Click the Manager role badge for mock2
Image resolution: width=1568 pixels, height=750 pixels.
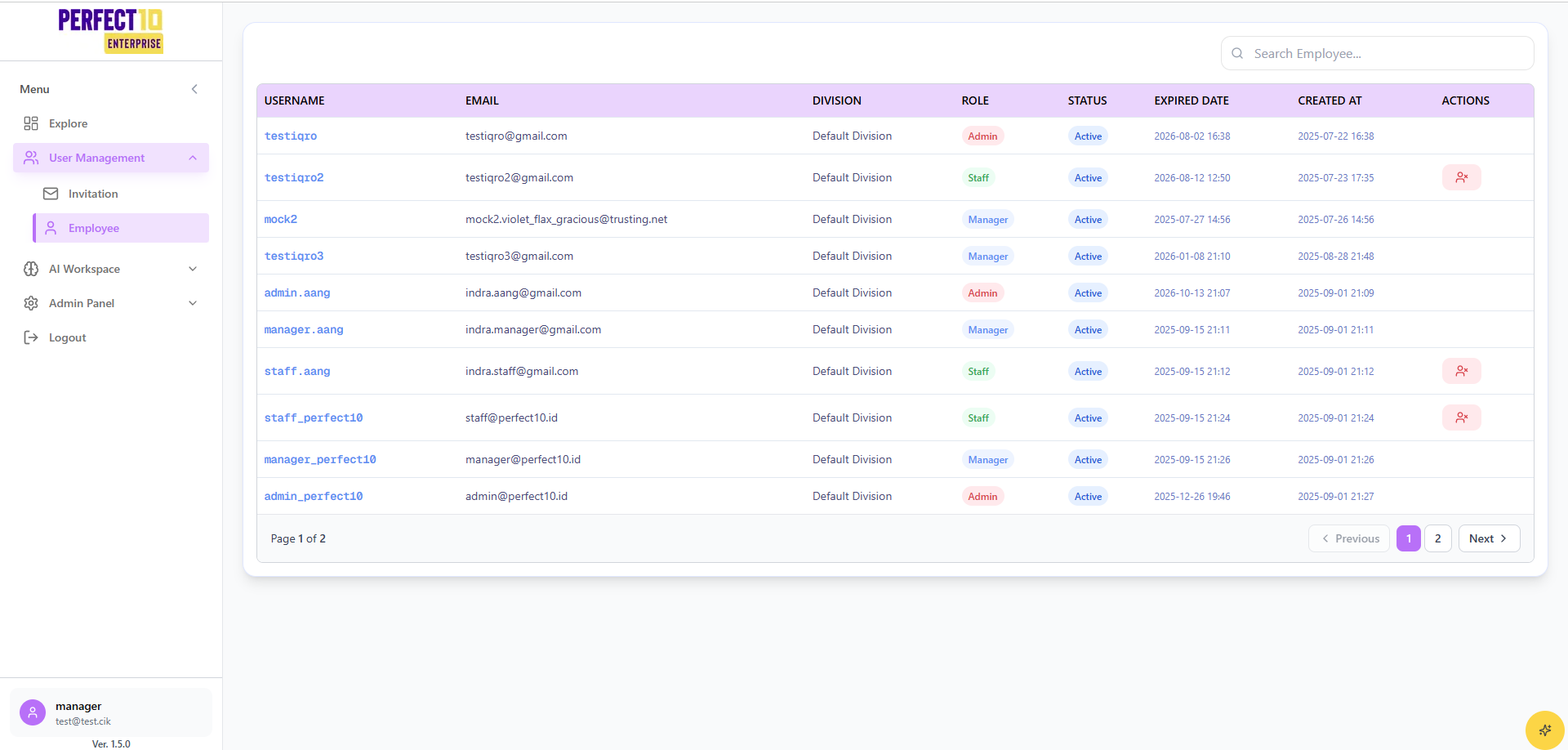point(988,219)
